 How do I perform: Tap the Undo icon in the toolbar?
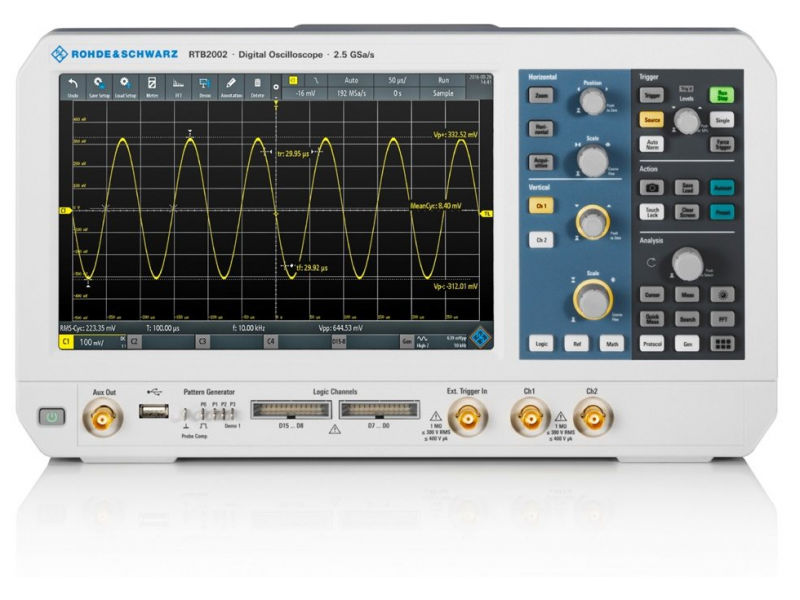[72, 86]
